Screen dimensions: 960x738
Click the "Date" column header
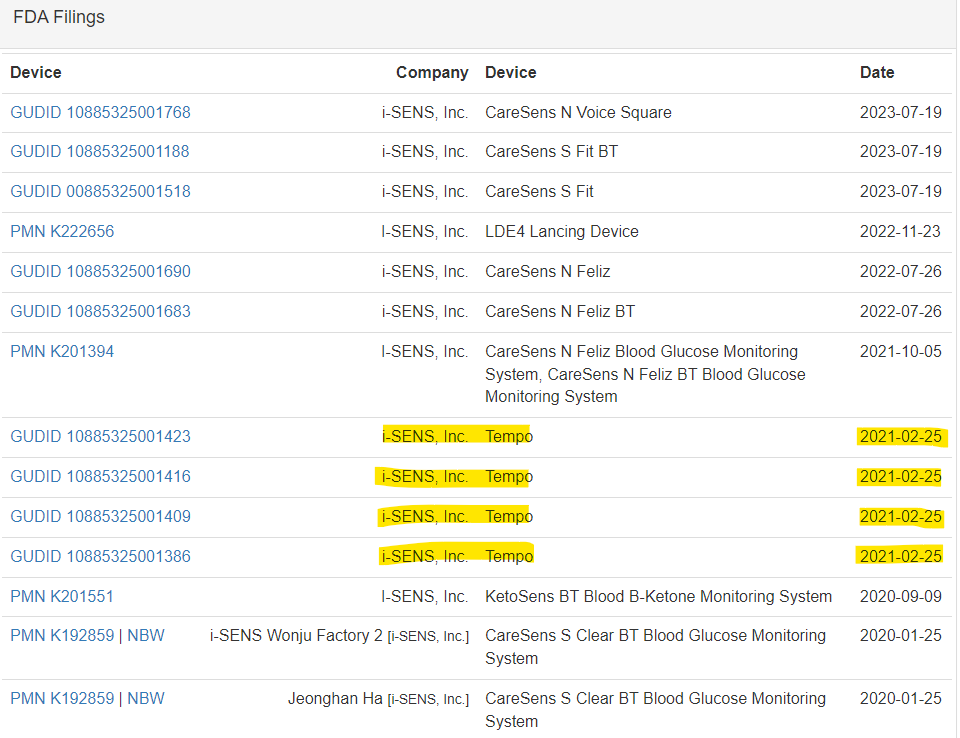[x=877, y=73]
